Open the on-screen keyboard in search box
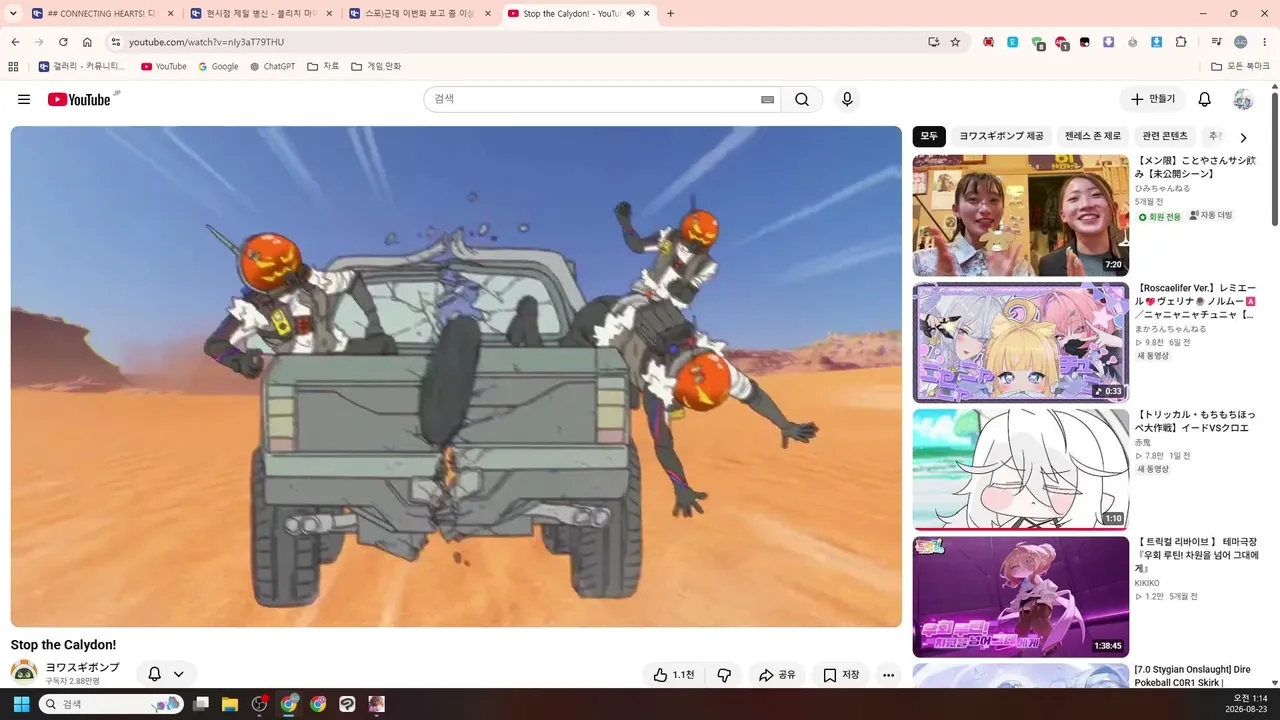 (767, 99)
